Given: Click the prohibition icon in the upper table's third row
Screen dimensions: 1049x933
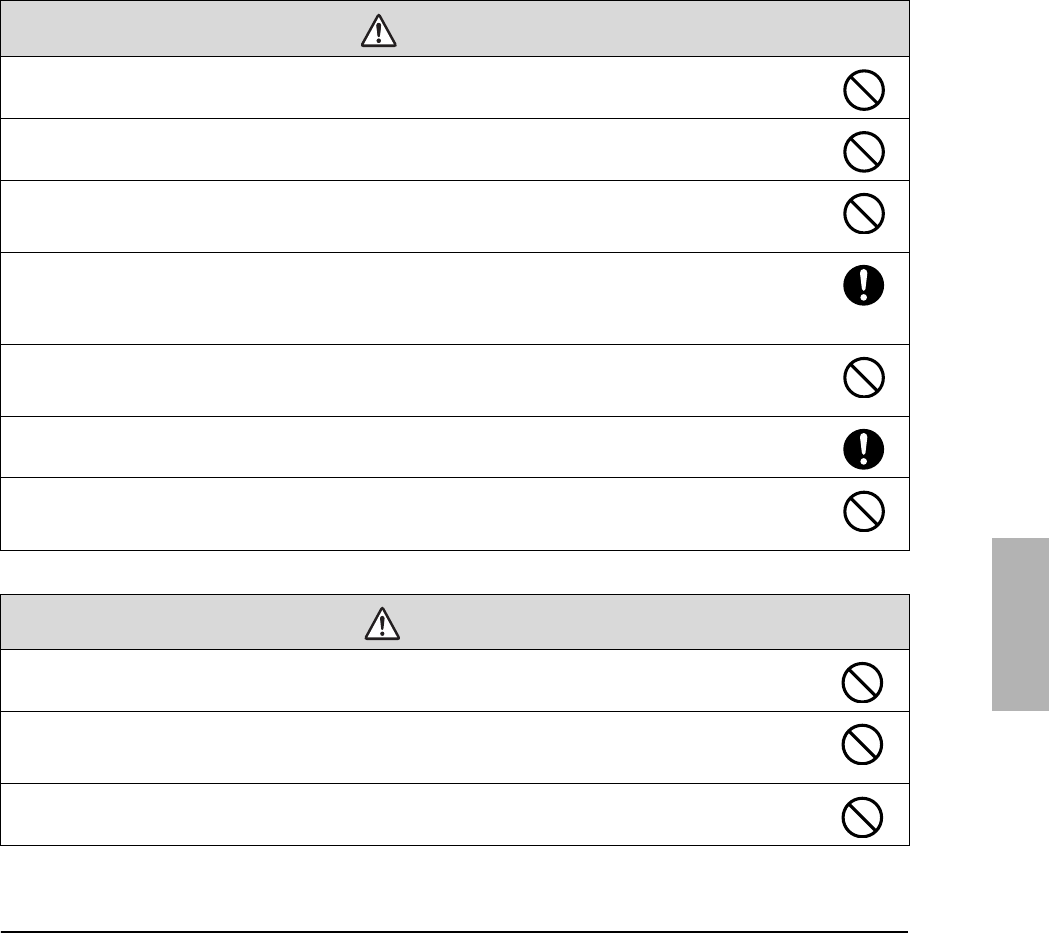Looking at the screenshot, I should (x=863, y=215).
